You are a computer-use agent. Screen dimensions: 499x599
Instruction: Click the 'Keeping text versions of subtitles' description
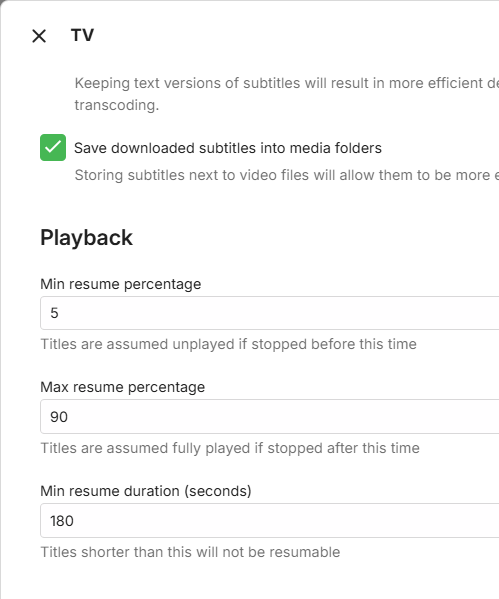[x=287, y=83]
